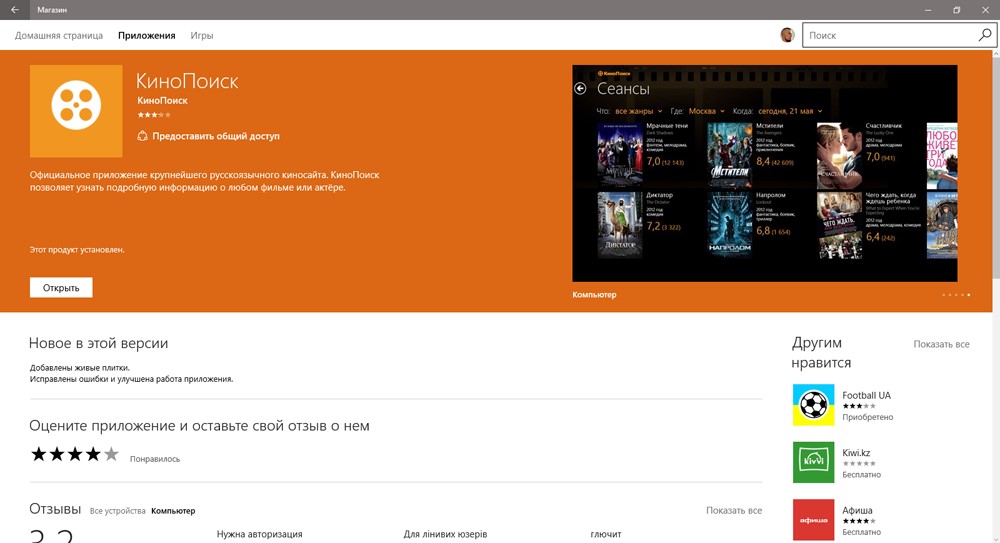This screenshot has height=543, width=1000.
Task: Expand the все жанры dropdown in screenshot
Action: [x=638, y=111]
